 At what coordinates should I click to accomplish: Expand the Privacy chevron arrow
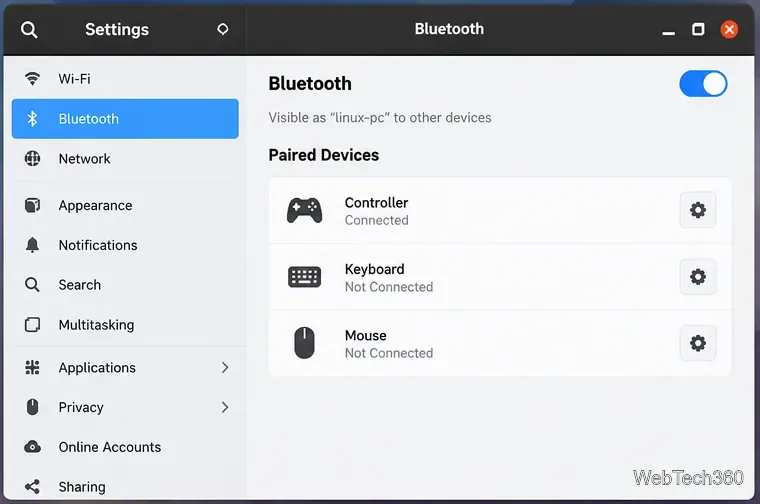[225, 407]
